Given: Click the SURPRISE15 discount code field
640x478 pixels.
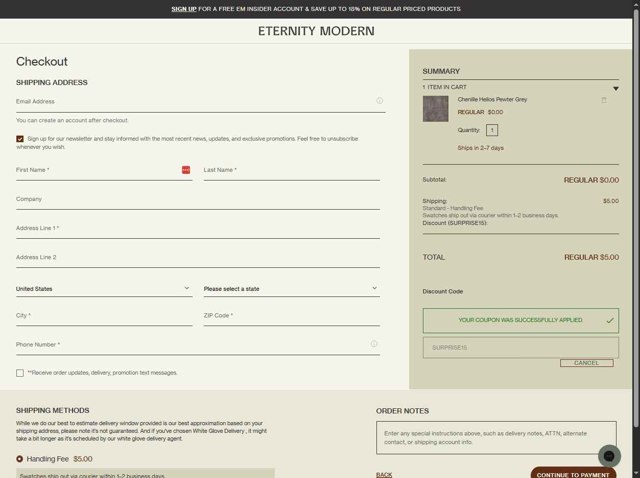Looking at the screenshot, I should (521, 347).
